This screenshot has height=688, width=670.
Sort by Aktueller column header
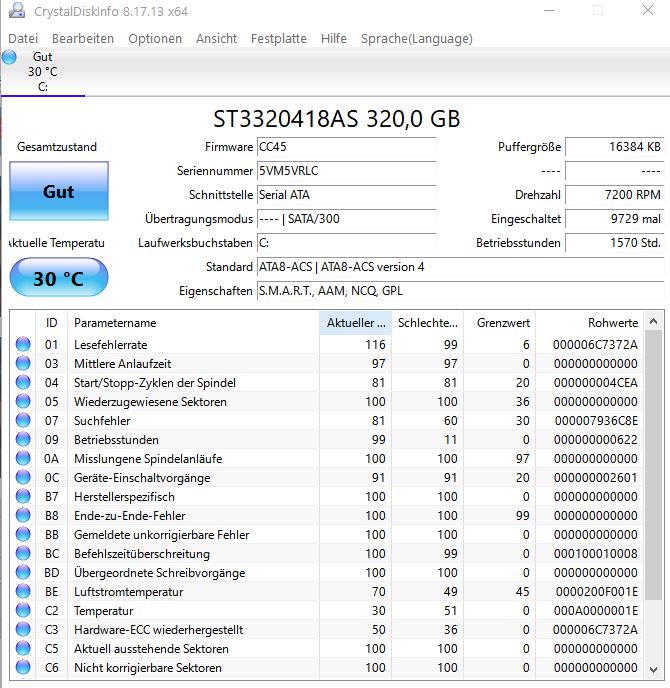pyautogui.click(x=355, y=323)
